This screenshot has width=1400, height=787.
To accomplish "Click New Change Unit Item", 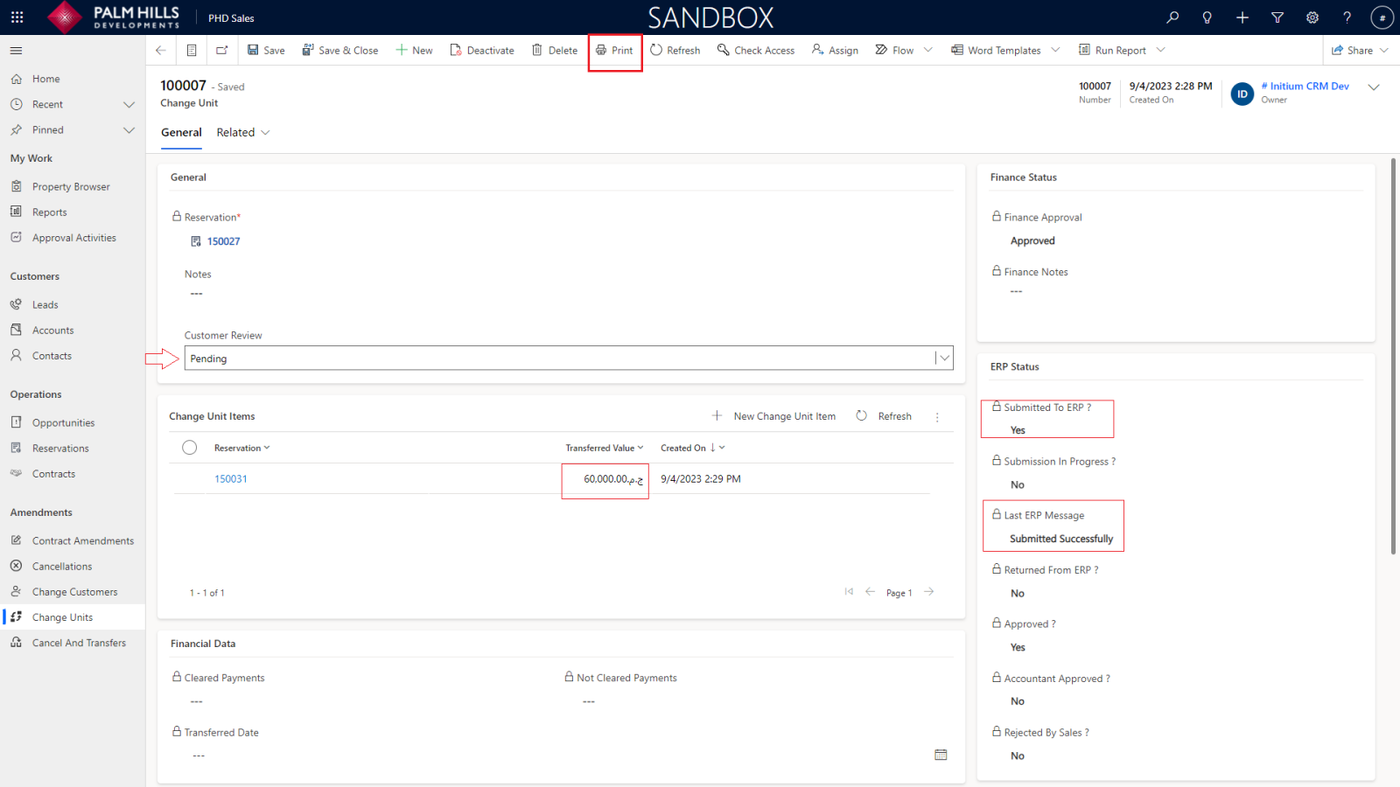I will tap(774, 416).
